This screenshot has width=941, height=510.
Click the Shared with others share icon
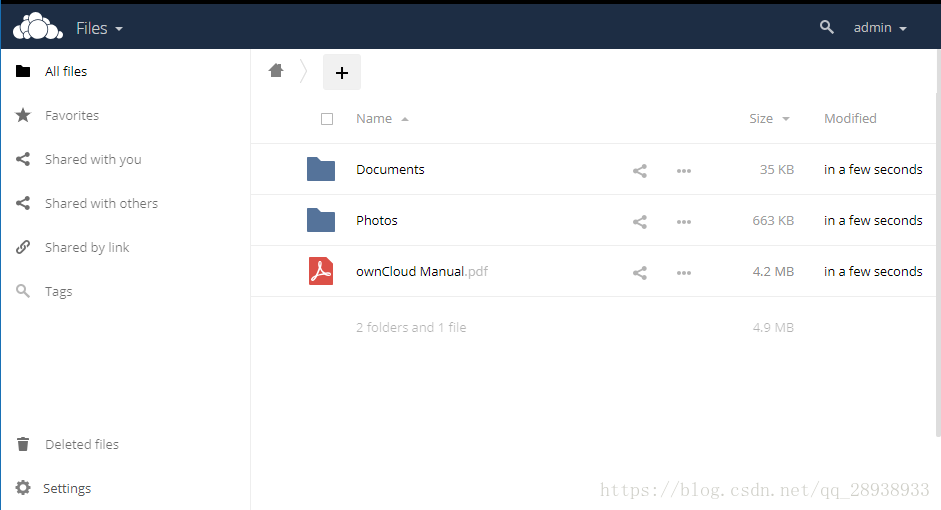(x=23, y=203)
